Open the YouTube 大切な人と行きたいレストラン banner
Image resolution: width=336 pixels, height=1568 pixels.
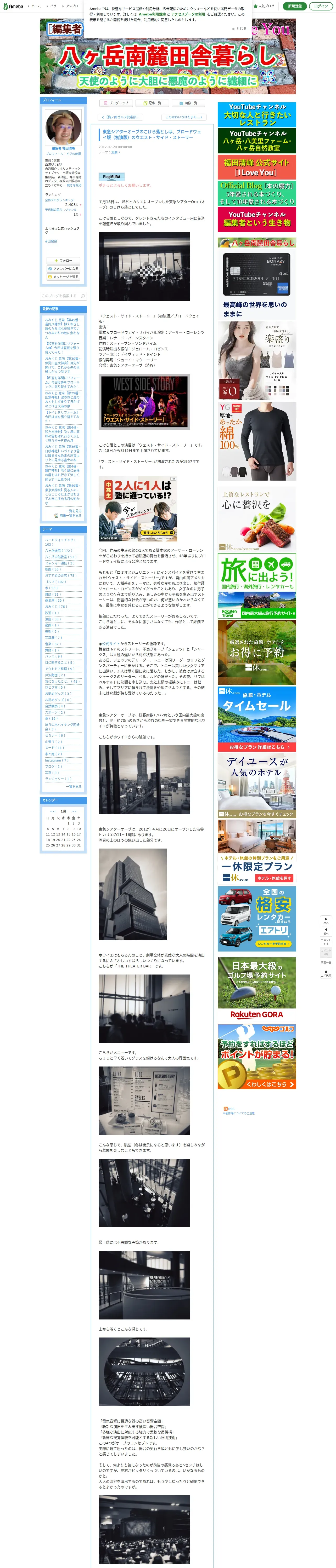point(257,114)
